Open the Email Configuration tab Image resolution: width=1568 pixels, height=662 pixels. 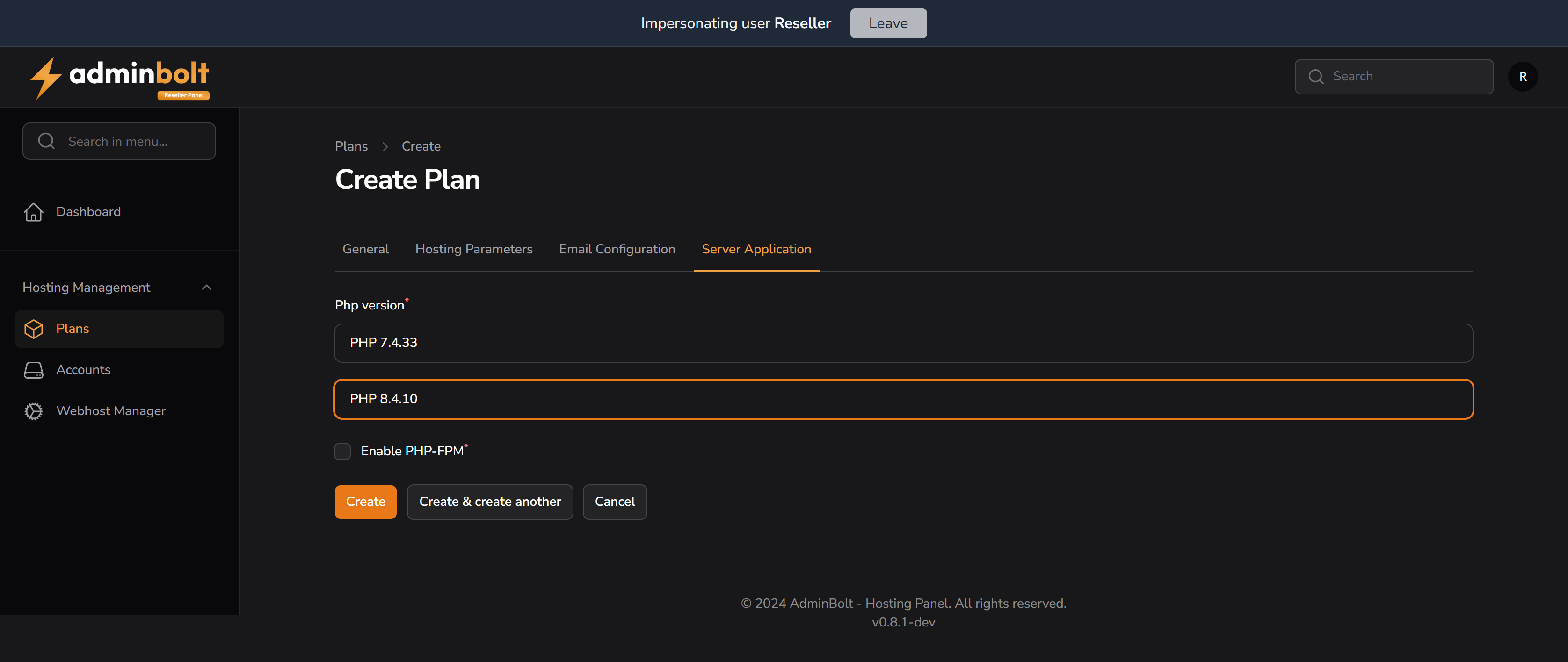point(617,249)
